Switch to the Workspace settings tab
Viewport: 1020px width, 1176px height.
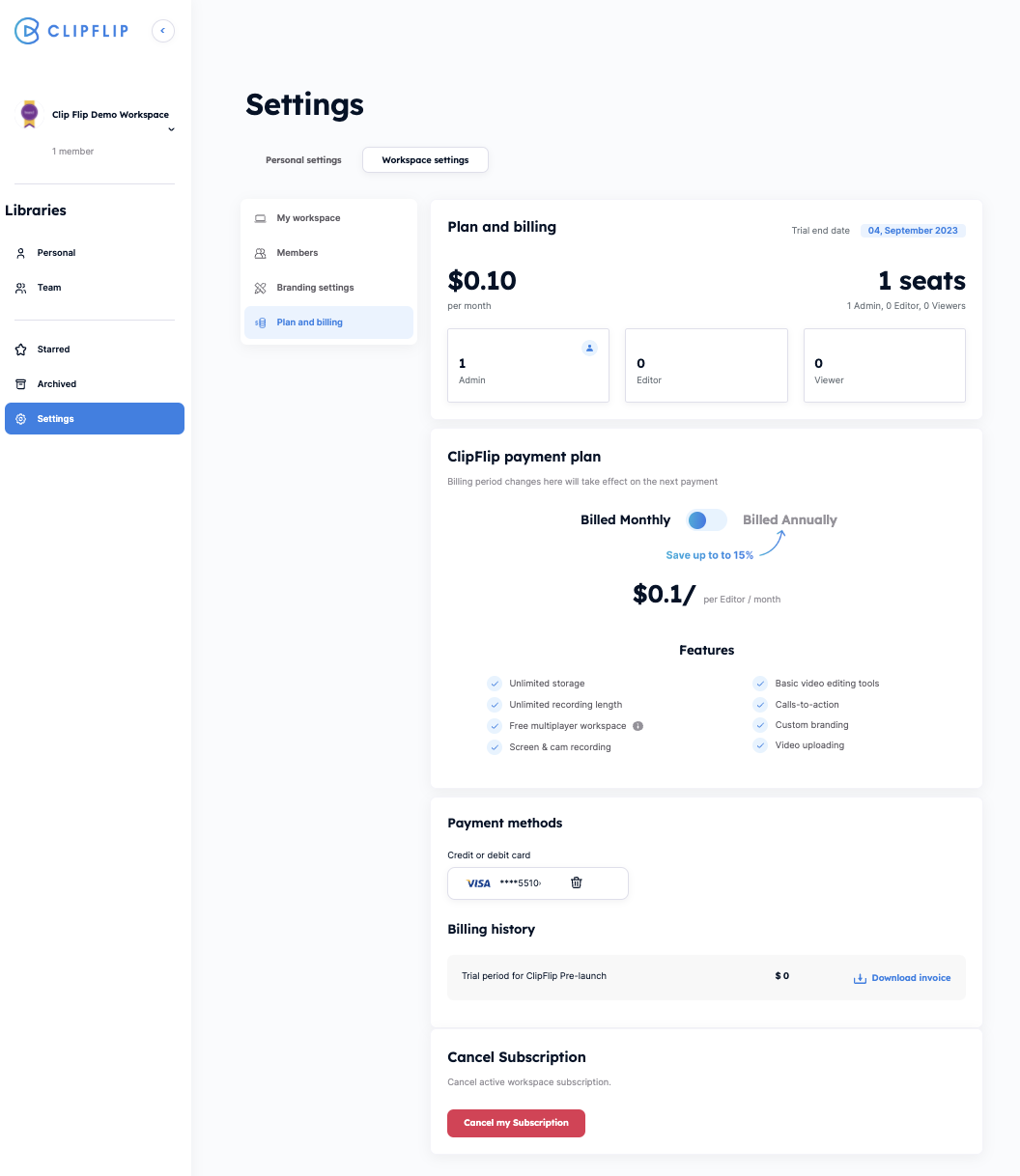pos(425,160)
